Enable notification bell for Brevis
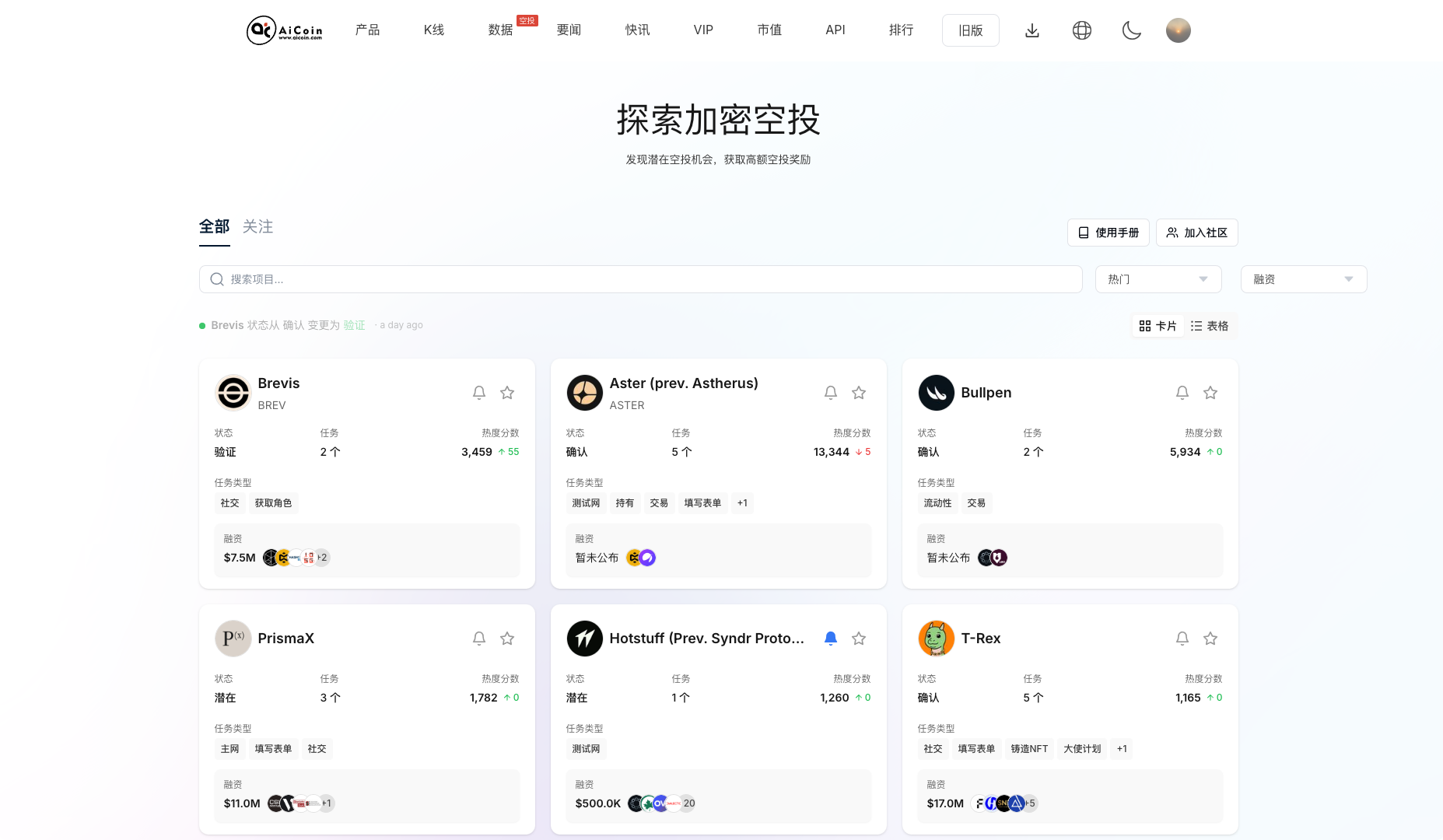This screenshot has height=840, width=1443. coord(479,393)
